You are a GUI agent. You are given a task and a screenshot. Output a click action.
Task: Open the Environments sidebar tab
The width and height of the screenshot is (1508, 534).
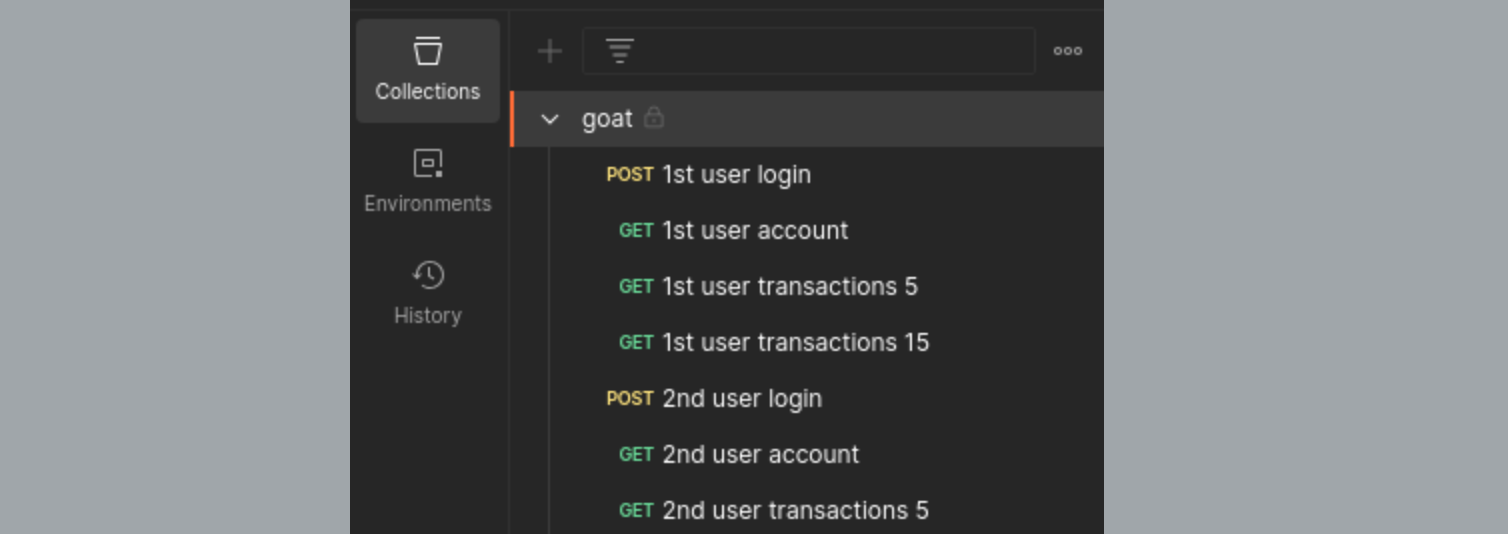point(427,182)
